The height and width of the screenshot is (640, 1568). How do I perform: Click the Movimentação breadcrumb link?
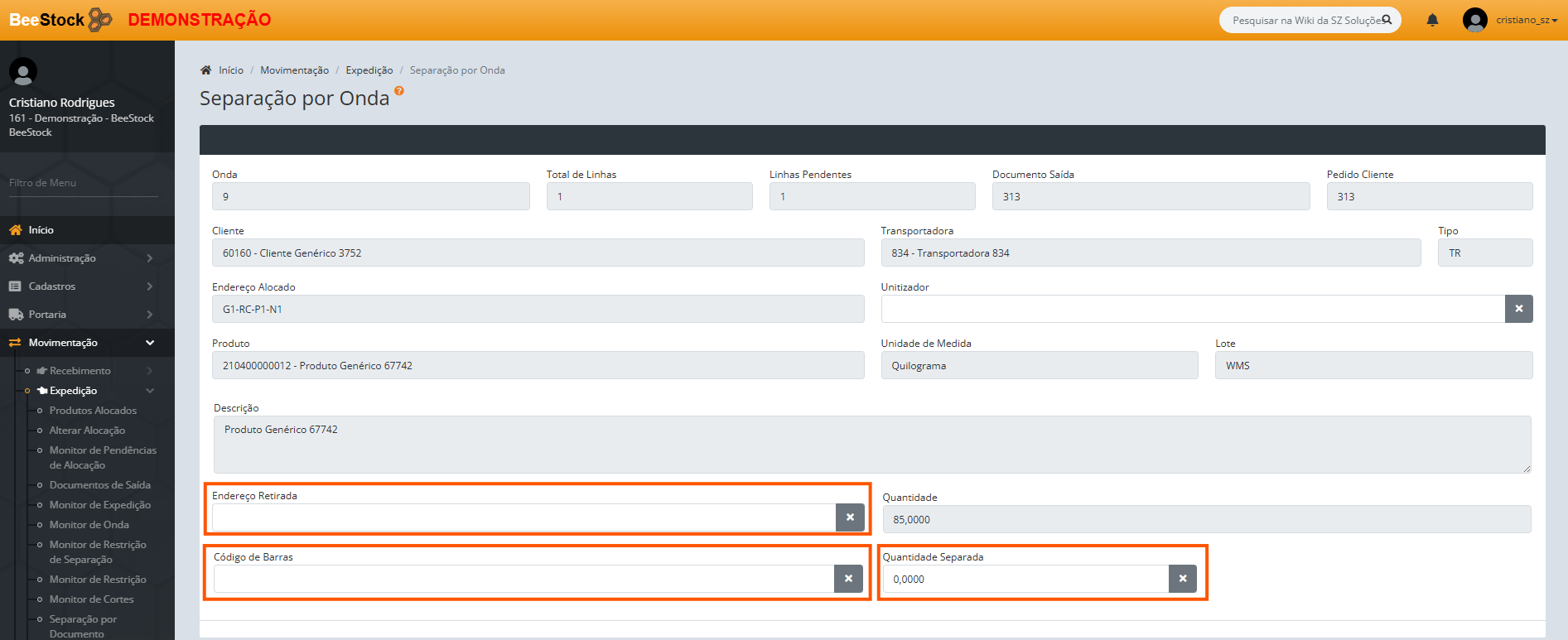click(294, 70)
